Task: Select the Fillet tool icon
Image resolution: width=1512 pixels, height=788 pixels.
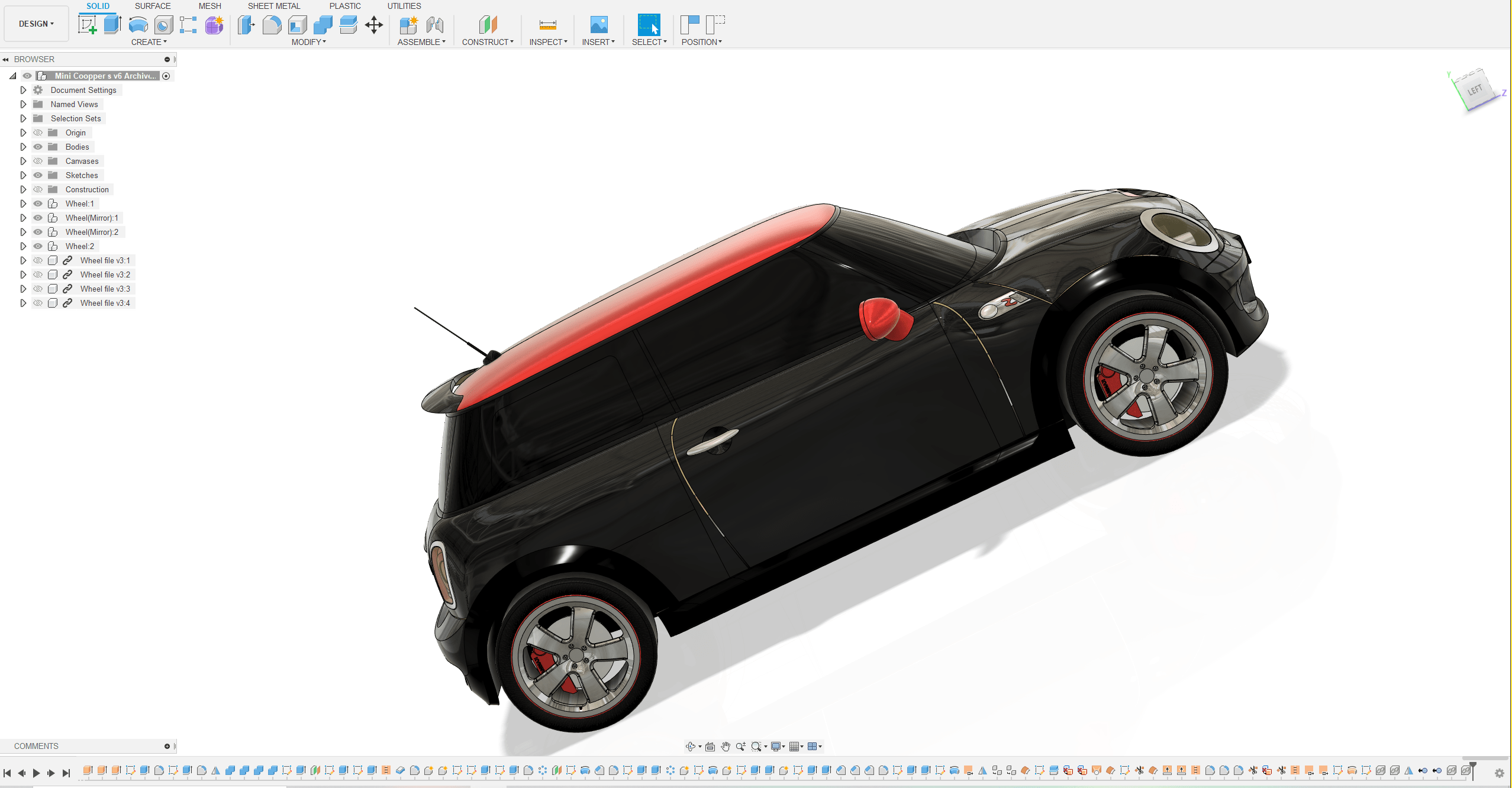Action: [x=272, y=25]
